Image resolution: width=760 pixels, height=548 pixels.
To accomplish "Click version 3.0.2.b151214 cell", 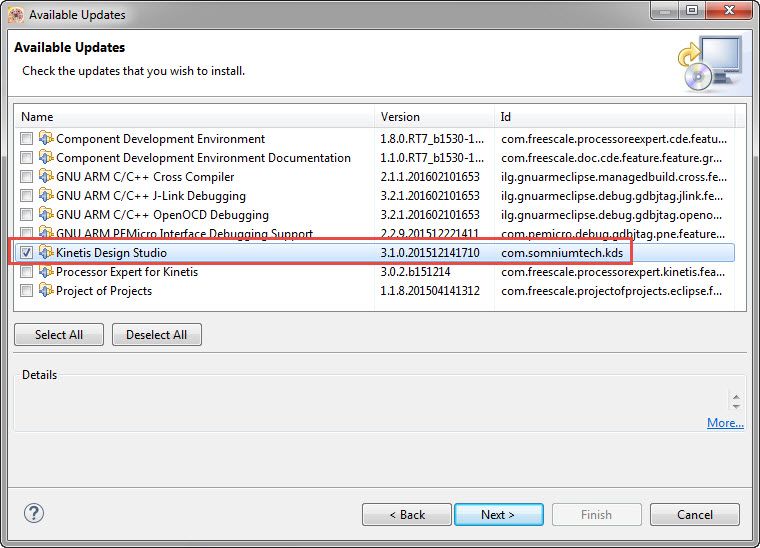I will [x=415, y=272].
